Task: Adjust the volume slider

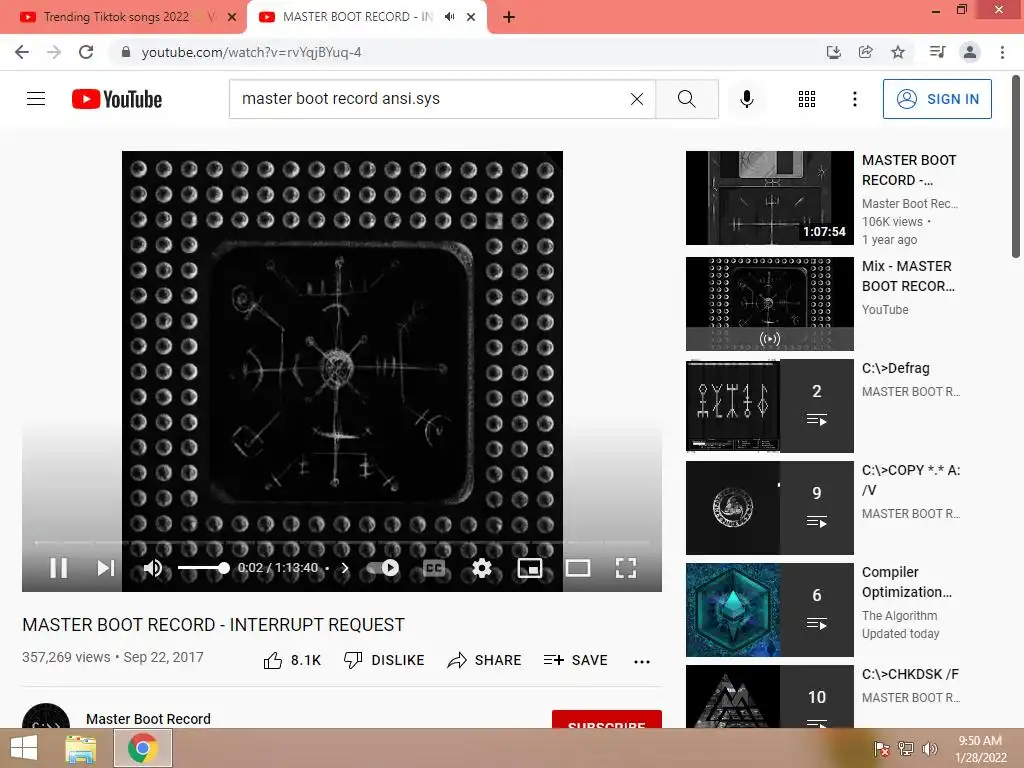Action: tap(203, 568)
